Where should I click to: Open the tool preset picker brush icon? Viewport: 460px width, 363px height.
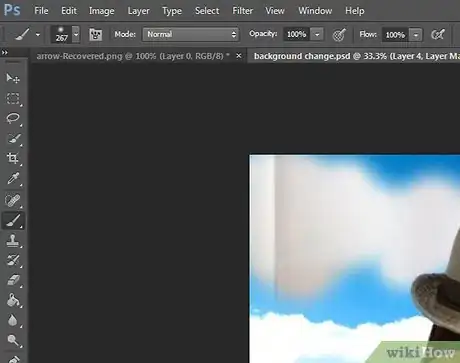tap(23, 34)
